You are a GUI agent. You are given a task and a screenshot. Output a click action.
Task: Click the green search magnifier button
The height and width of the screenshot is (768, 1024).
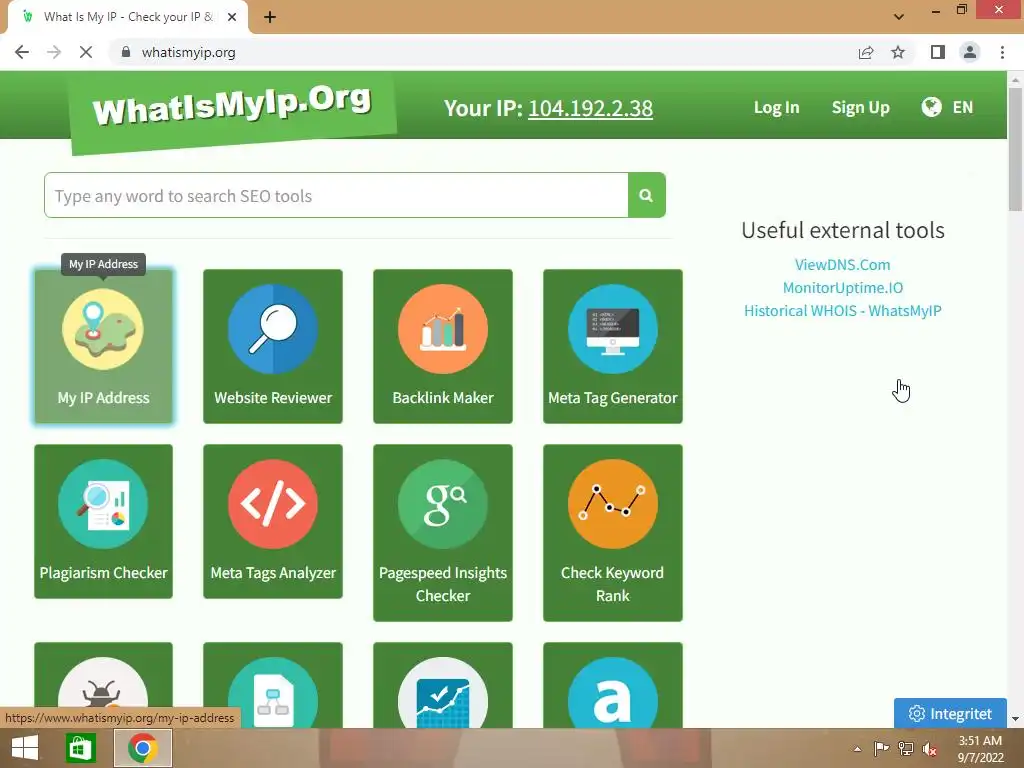click(647, 195)
